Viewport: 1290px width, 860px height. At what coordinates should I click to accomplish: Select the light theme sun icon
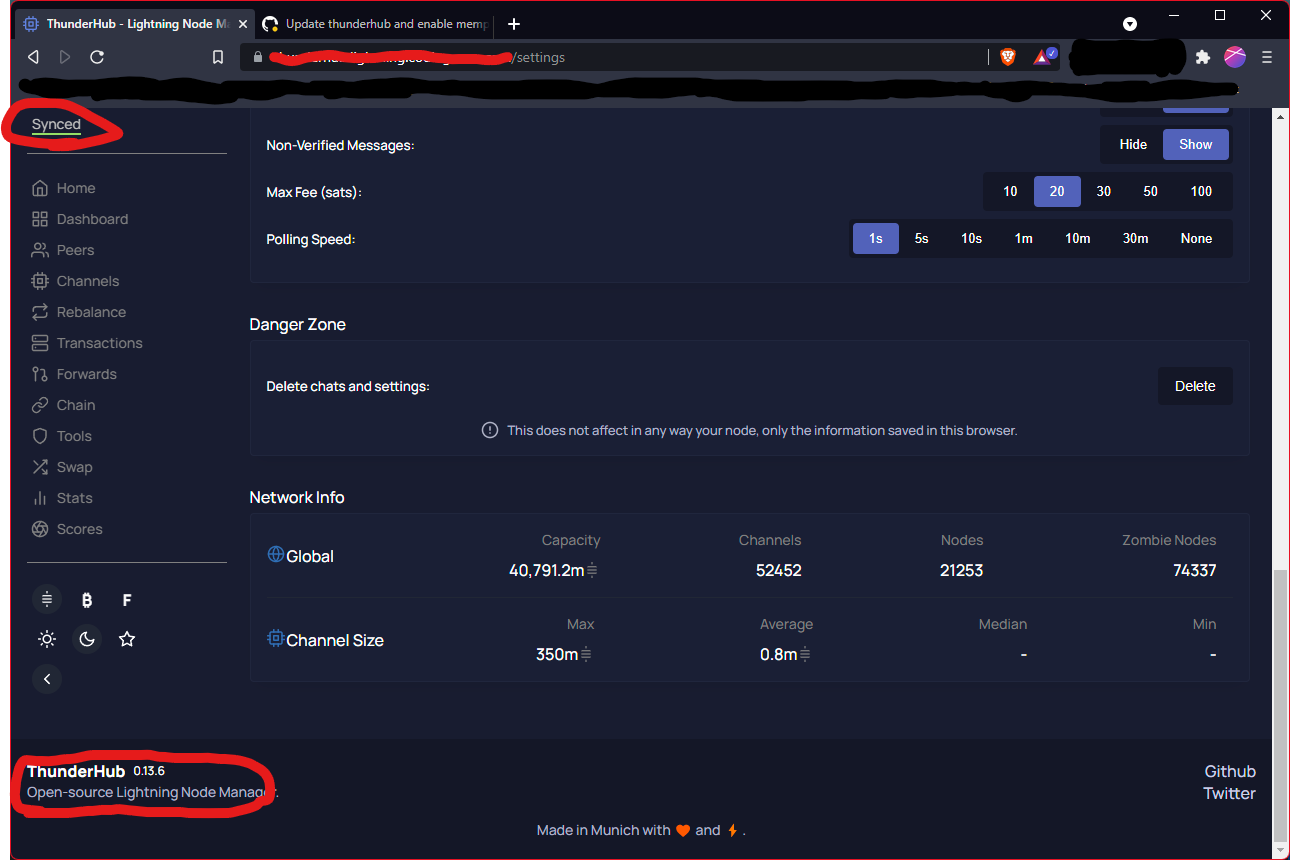pyautogui.click(x=47, y=639)
